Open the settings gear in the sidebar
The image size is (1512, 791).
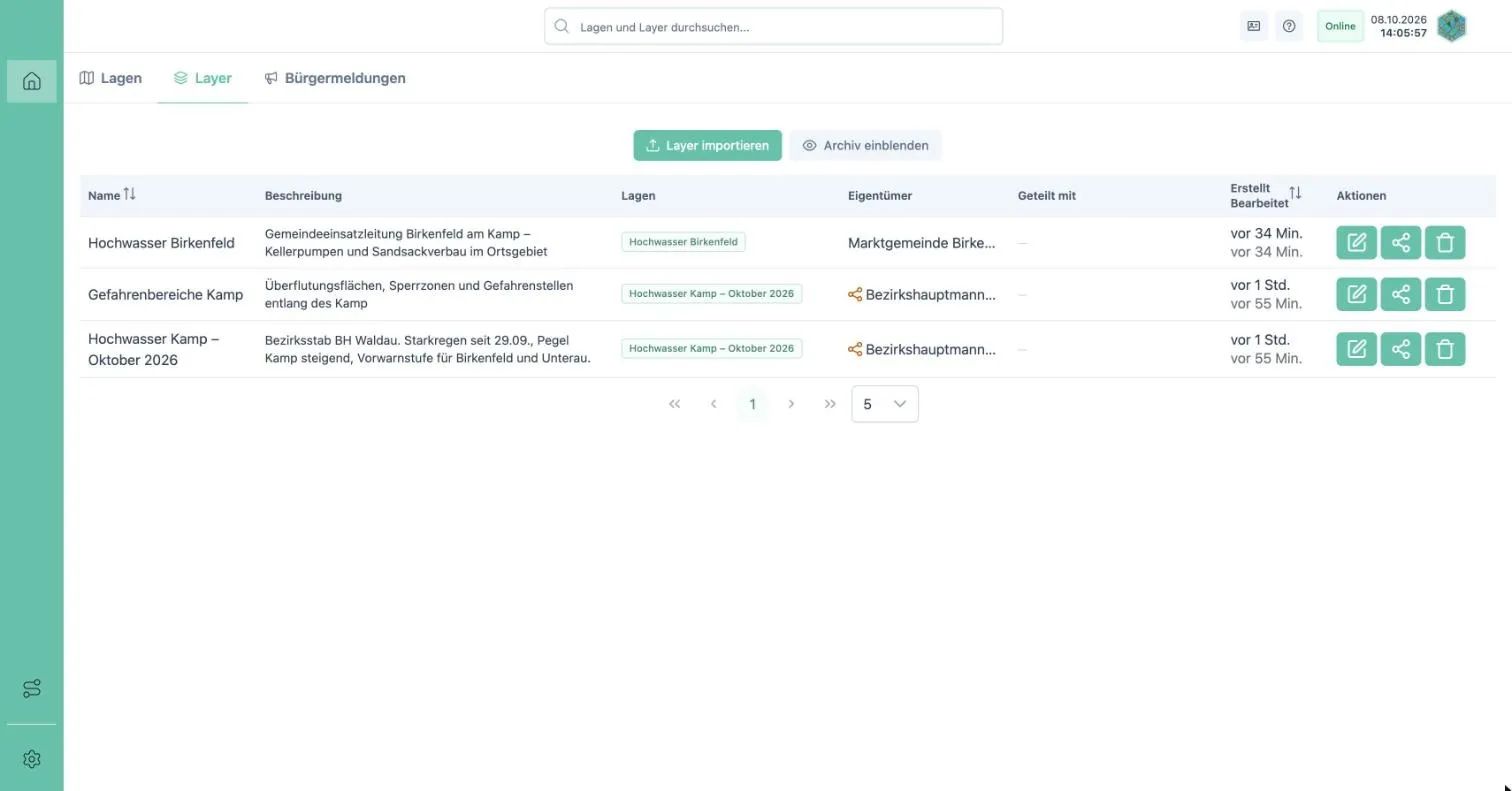pos(32,759)
